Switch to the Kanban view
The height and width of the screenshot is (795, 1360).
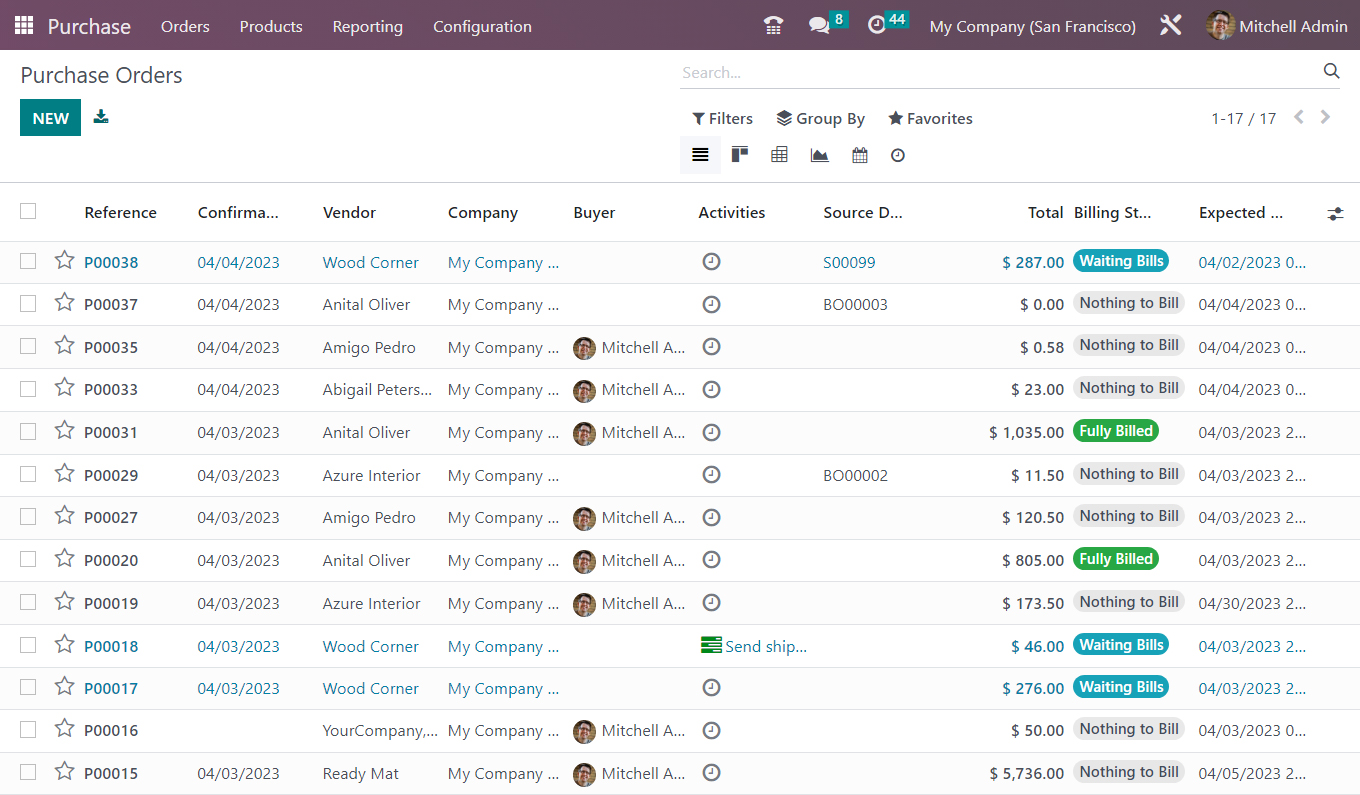[x=740, y=155]
